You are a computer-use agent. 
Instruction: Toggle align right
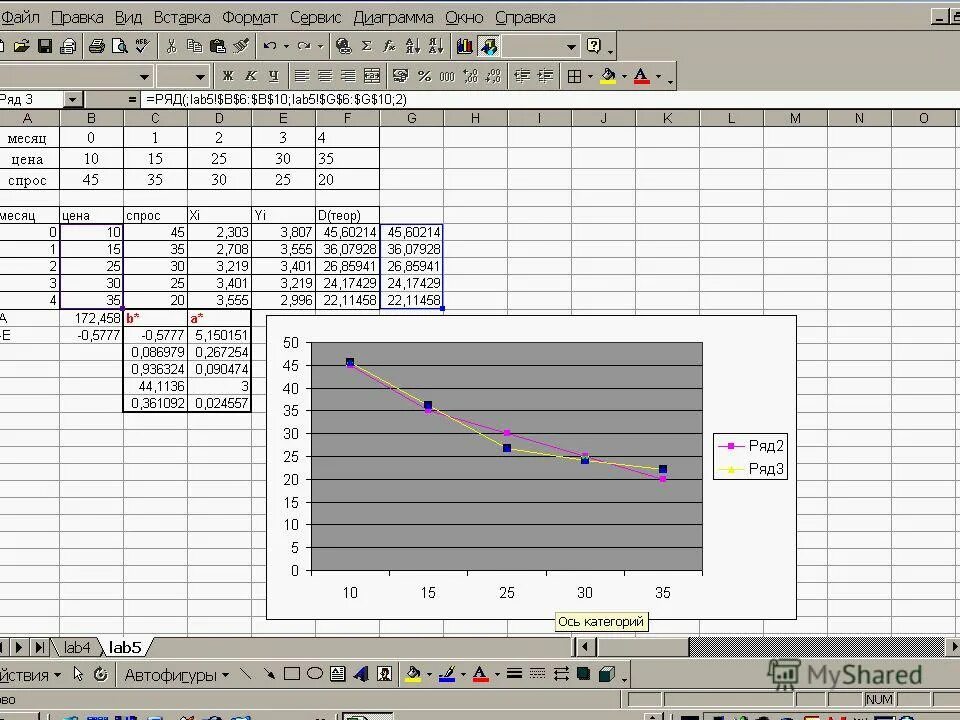pos(348,76)
